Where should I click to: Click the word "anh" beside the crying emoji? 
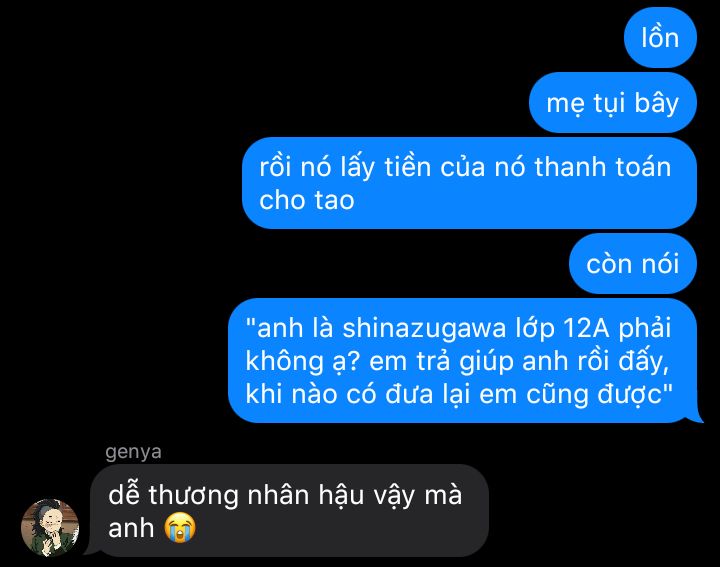131,528
